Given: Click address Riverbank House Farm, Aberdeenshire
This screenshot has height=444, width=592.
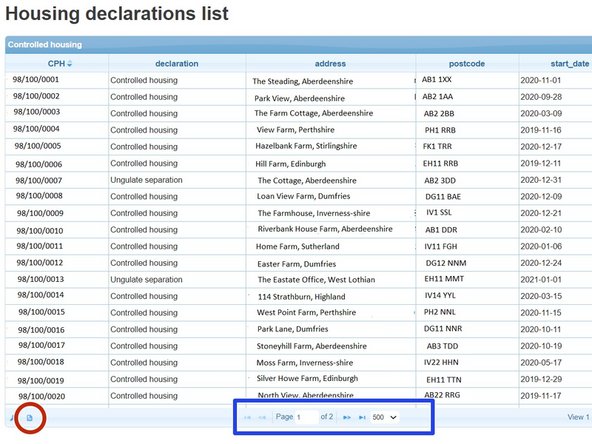Looking at the screenshot, I should [x=325, y=229].
